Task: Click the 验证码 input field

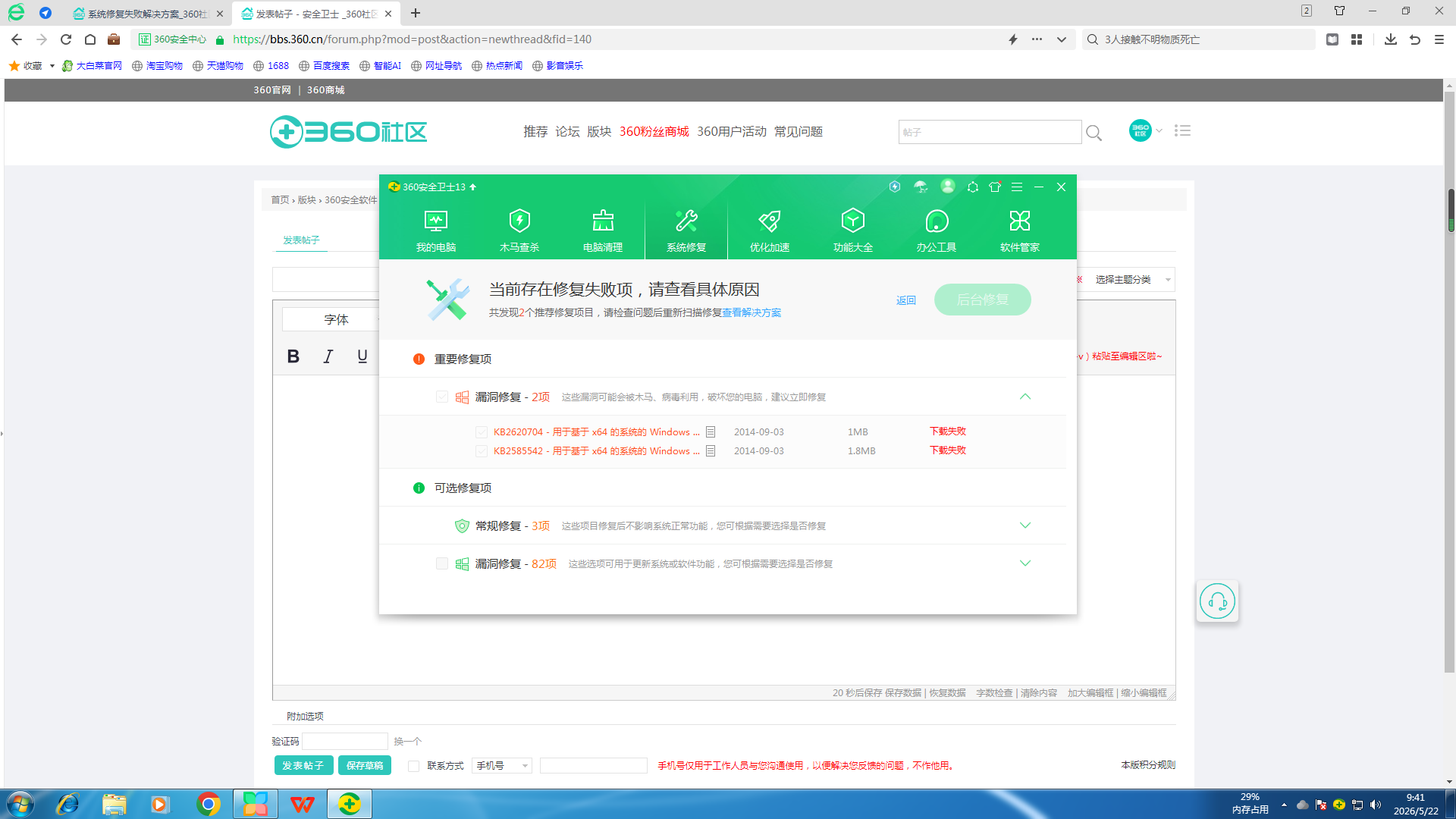Action: (x=345, y=741)
